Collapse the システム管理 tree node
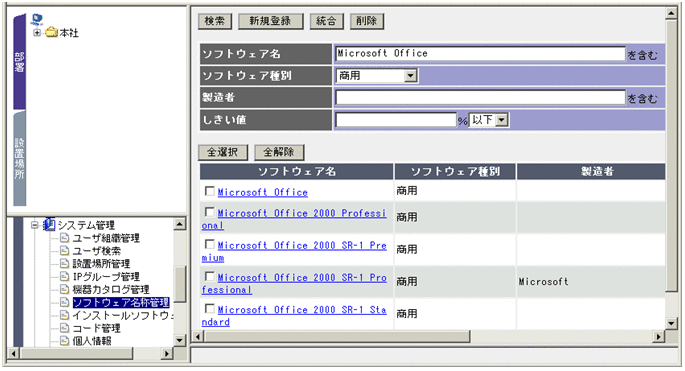 tap(35, 225)
